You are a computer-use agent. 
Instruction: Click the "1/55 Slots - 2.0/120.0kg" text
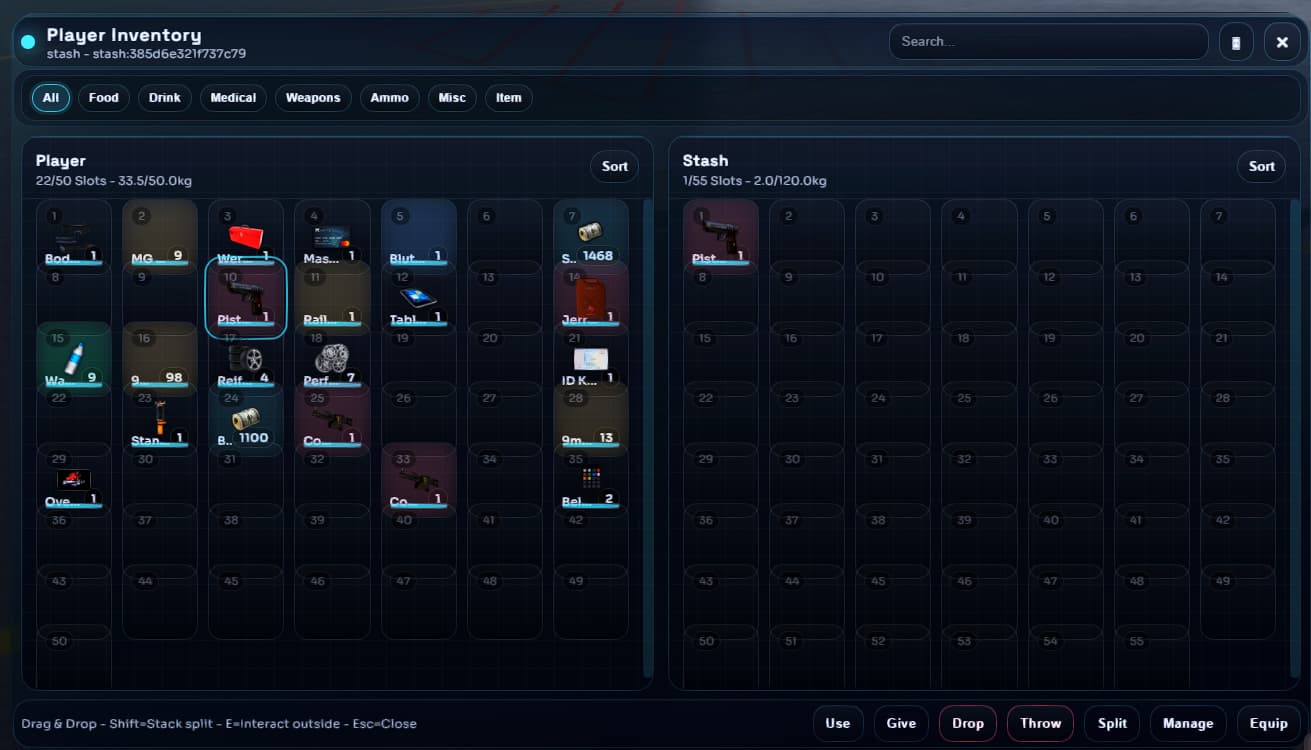point(755,181)
